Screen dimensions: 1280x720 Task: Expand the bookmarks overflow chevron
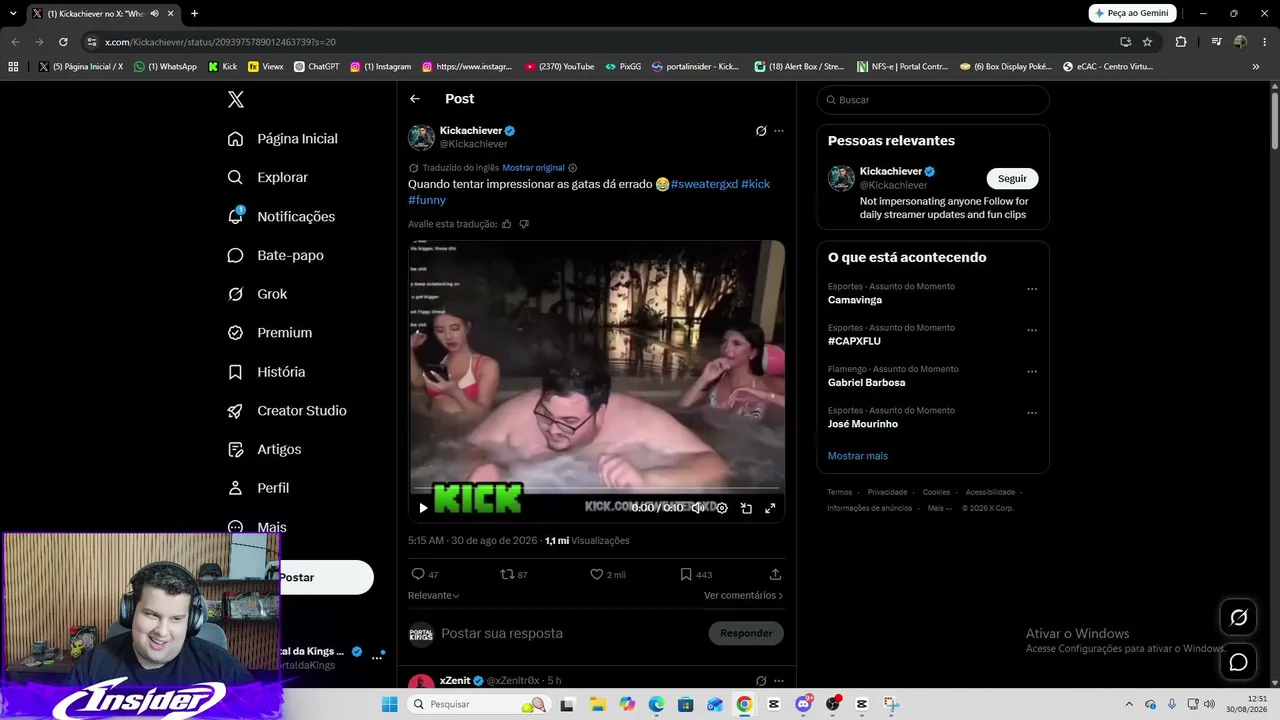pyautogui.click(x=1256, y=67)
